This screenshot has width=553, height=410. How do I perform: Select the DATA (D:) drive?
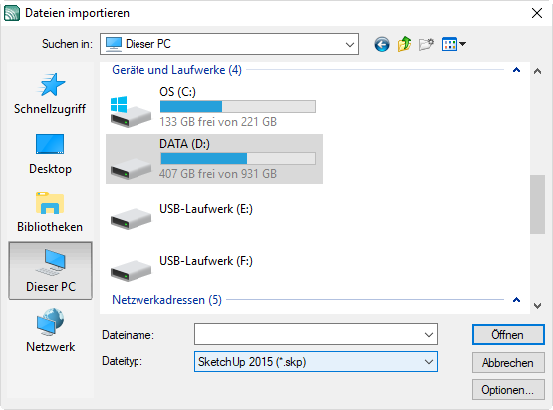click(214, 159)
